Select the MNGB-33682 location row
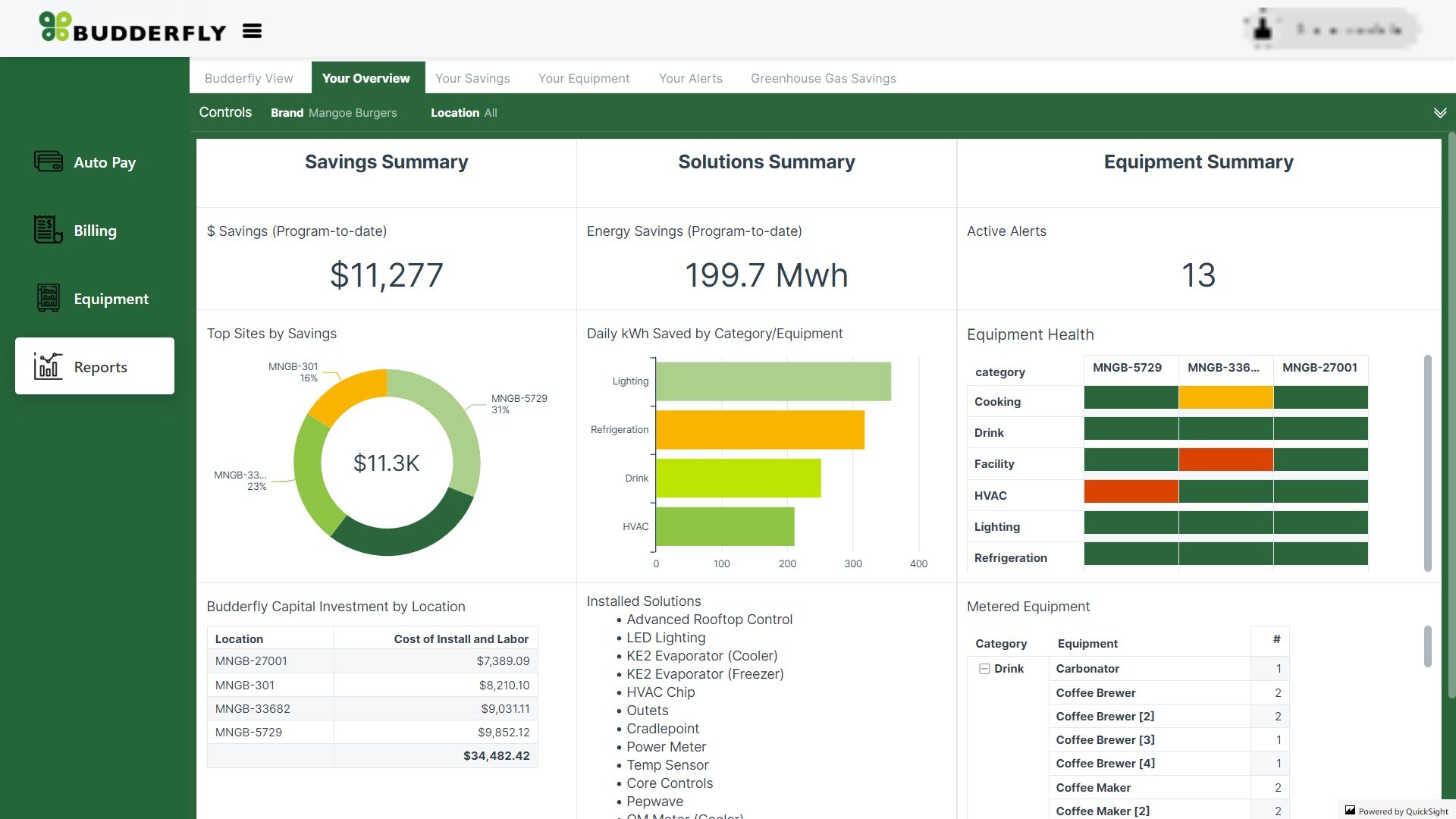Screen dimensions: 1456x819 pos(253,709)
